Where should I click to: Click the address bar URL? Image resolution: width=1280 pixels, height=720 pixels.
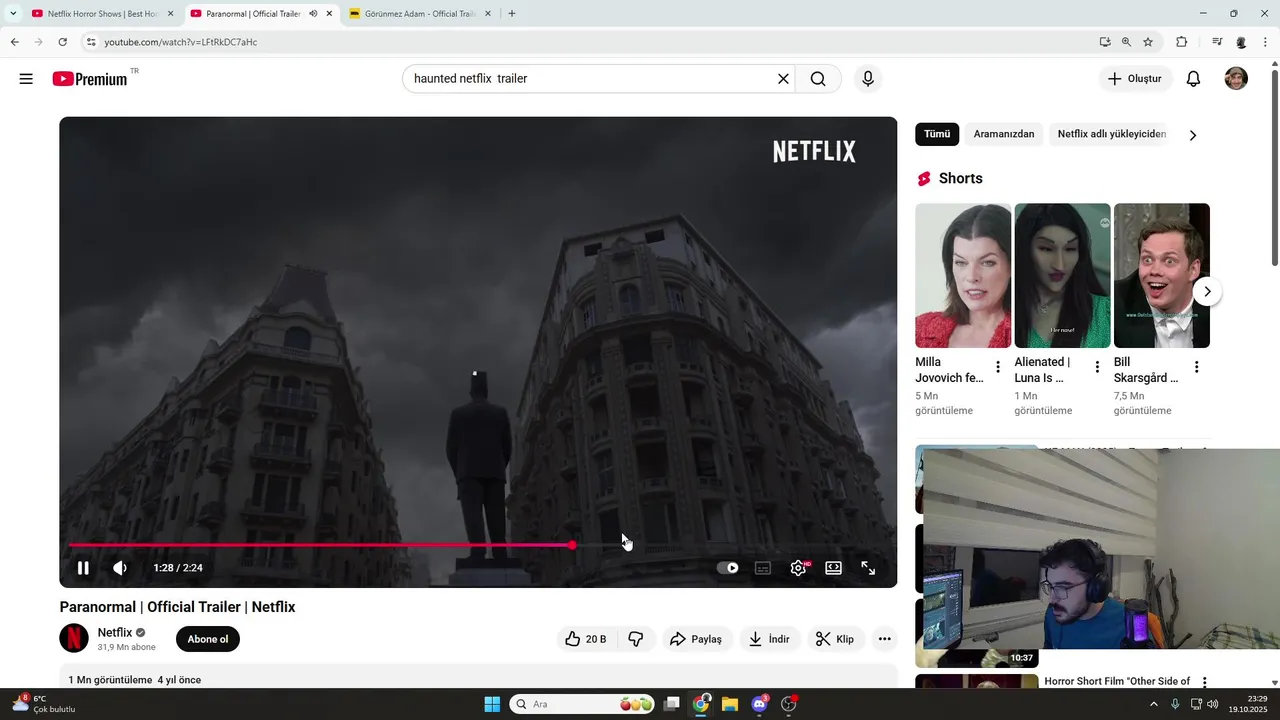point(181,42)
